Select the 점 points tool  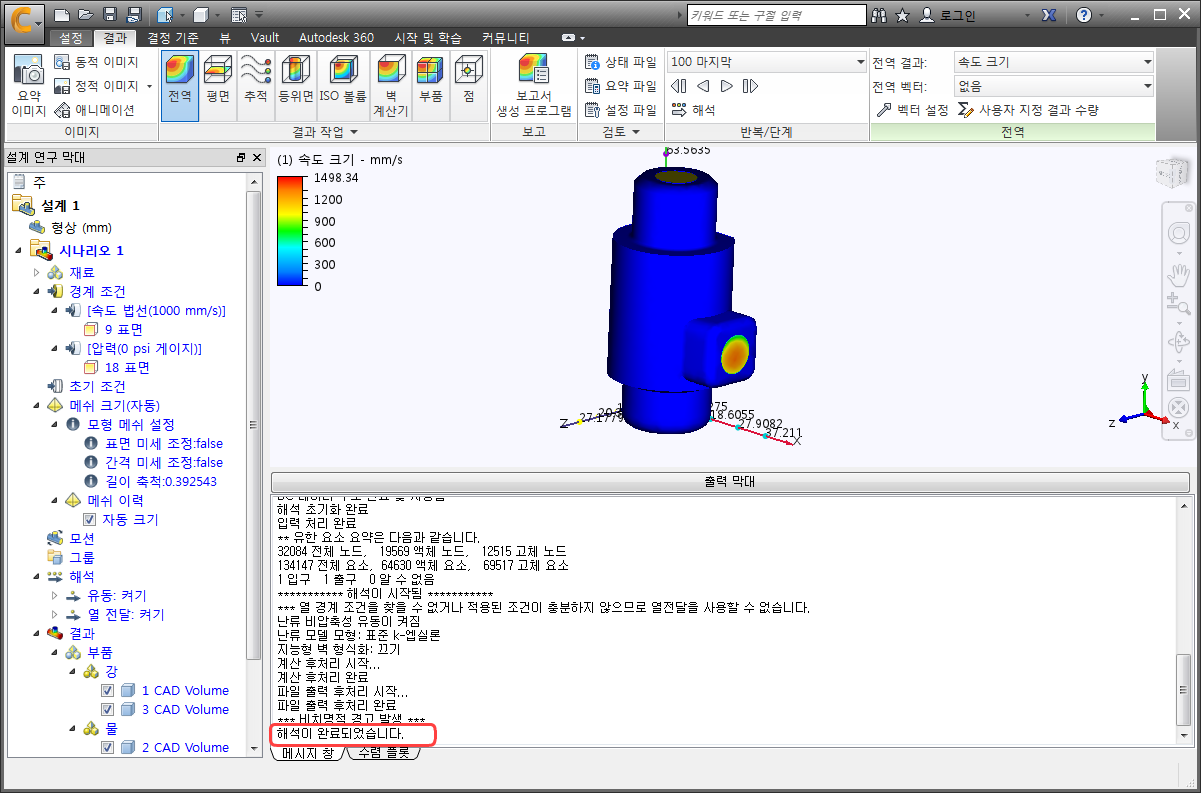tap(467, 85)
